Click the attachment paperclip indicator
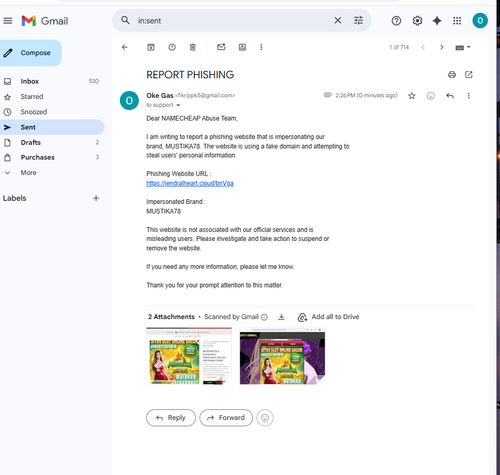Viewport: 500px width, 475px height. (328, 95)
